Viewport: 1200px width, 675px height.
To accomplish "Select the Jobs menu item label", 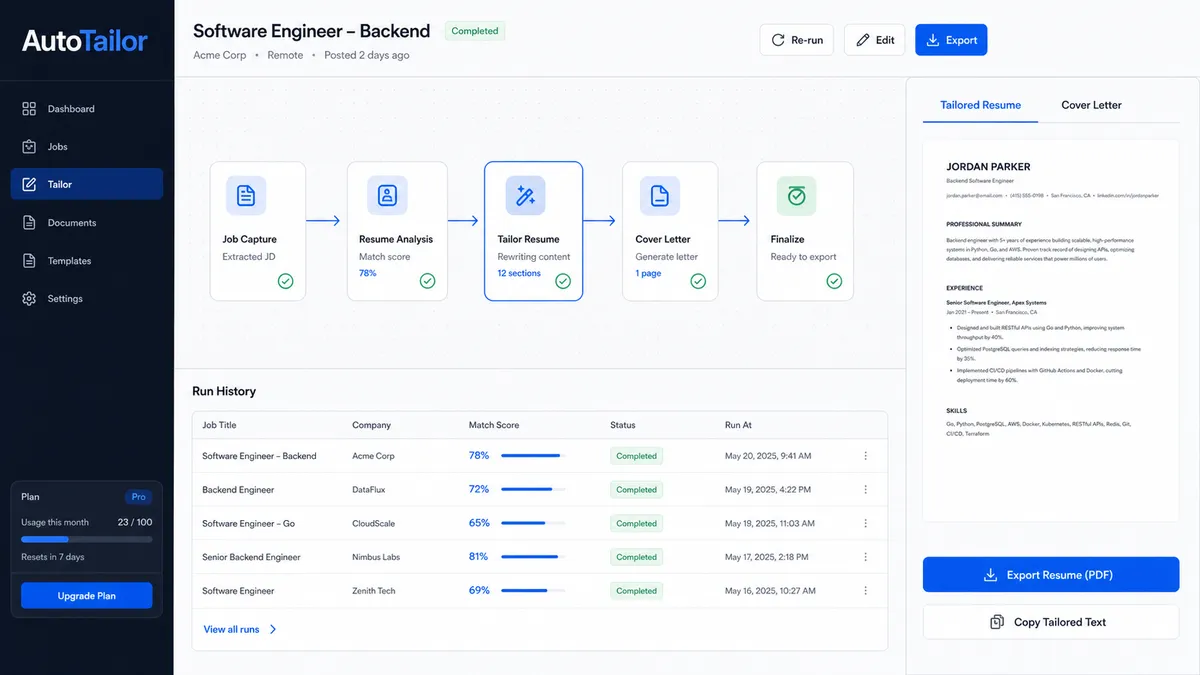I will 58,147.
